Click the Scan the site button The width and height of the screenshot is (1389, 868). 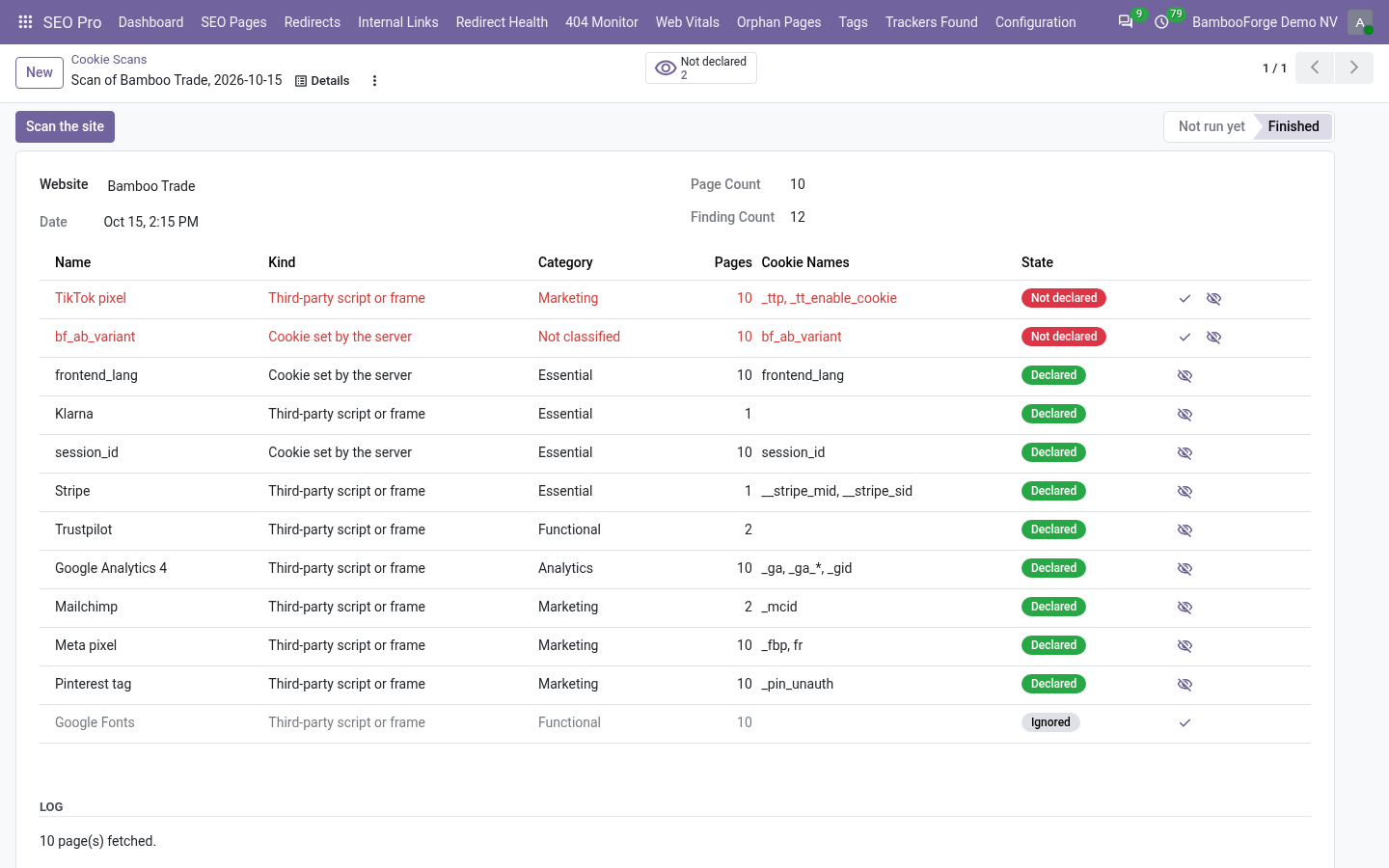coord(65,126)
